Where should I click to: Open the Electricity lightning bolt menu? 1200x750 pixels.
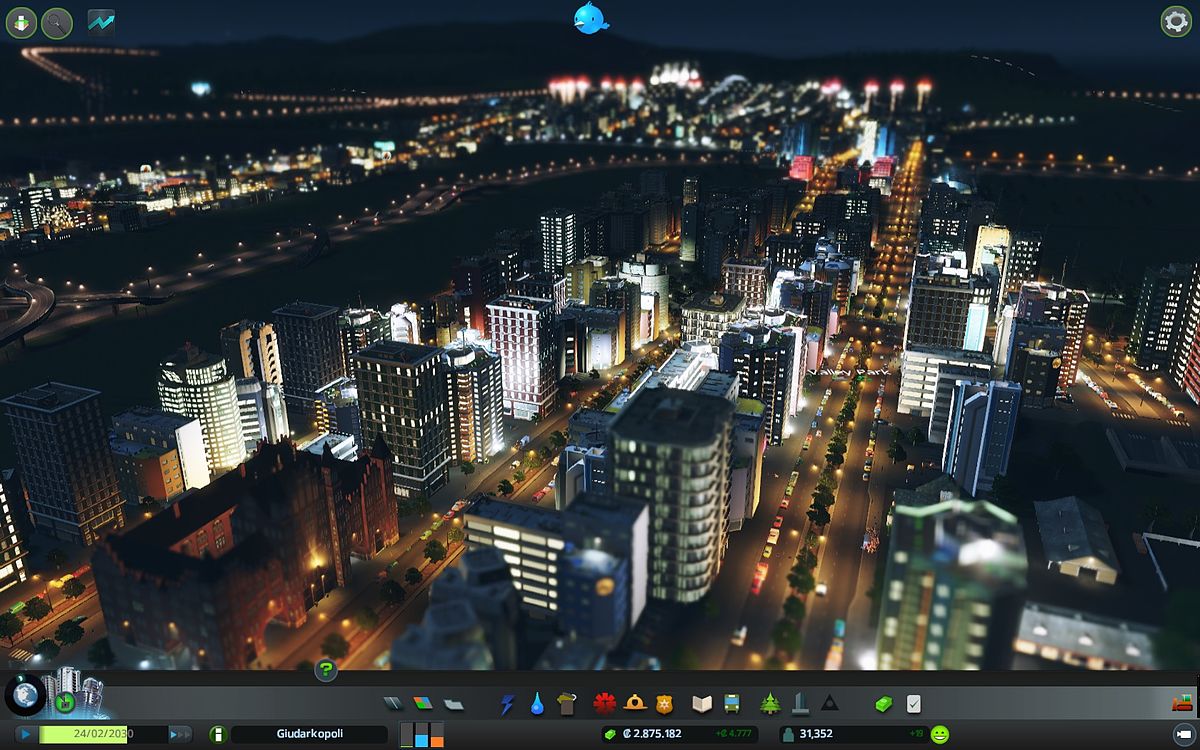coord(507,704)
